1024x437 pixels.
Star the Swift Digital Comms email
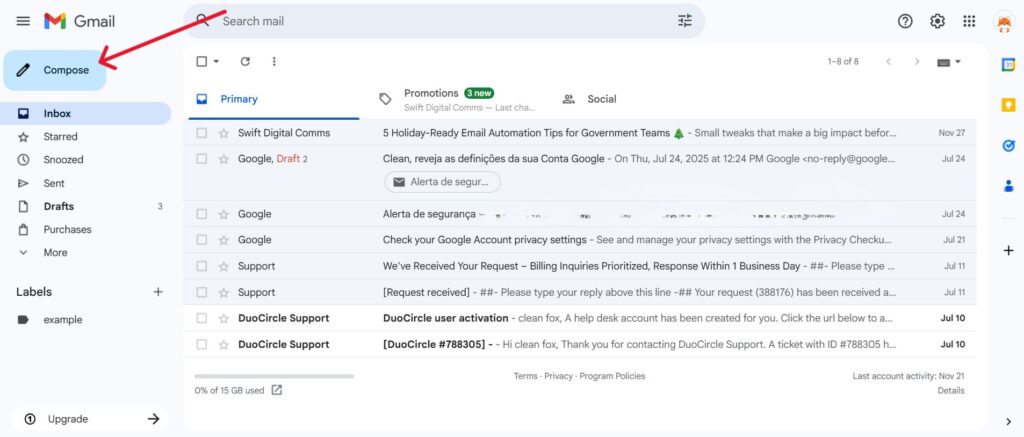click(x=223, y=133)
